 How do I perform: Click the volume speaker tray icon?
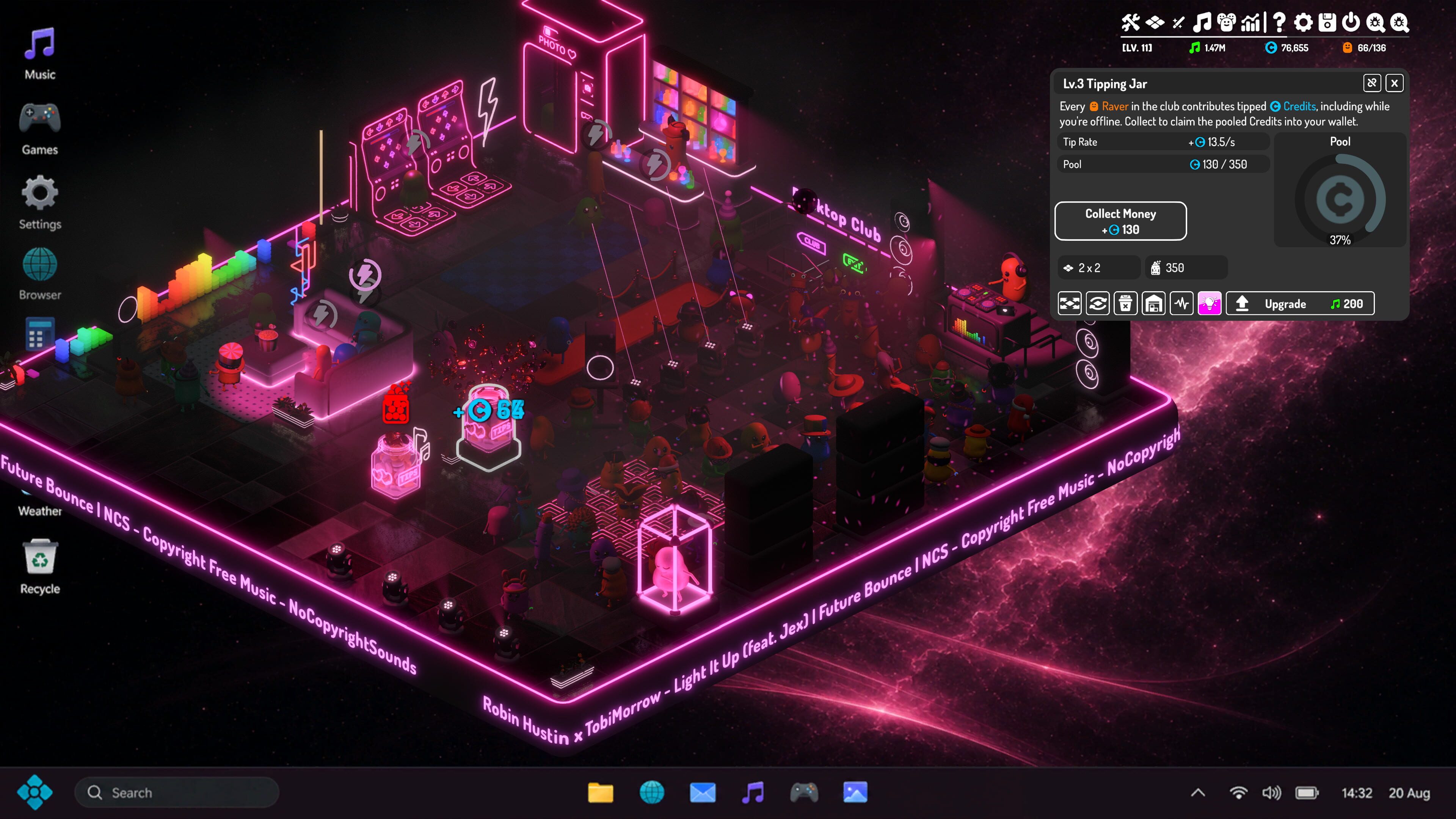[1272, 793]
